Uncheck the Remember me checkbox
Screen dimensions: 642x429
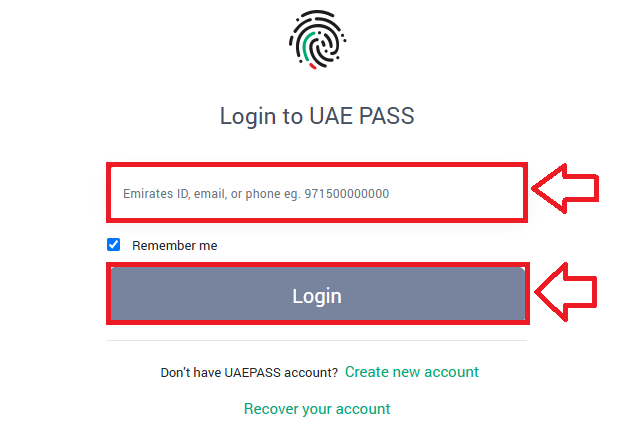point(114,245)
